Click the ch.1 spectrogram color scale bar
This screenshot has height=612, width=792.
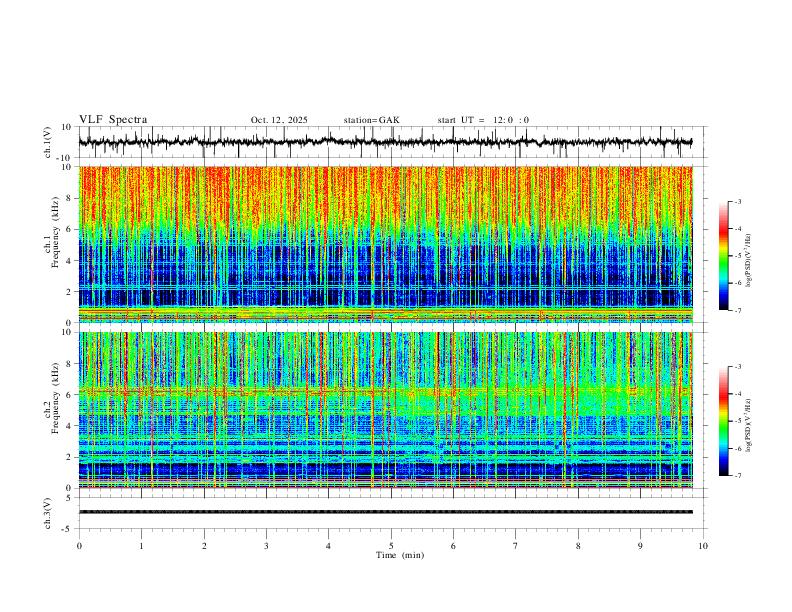pos(723,256)
